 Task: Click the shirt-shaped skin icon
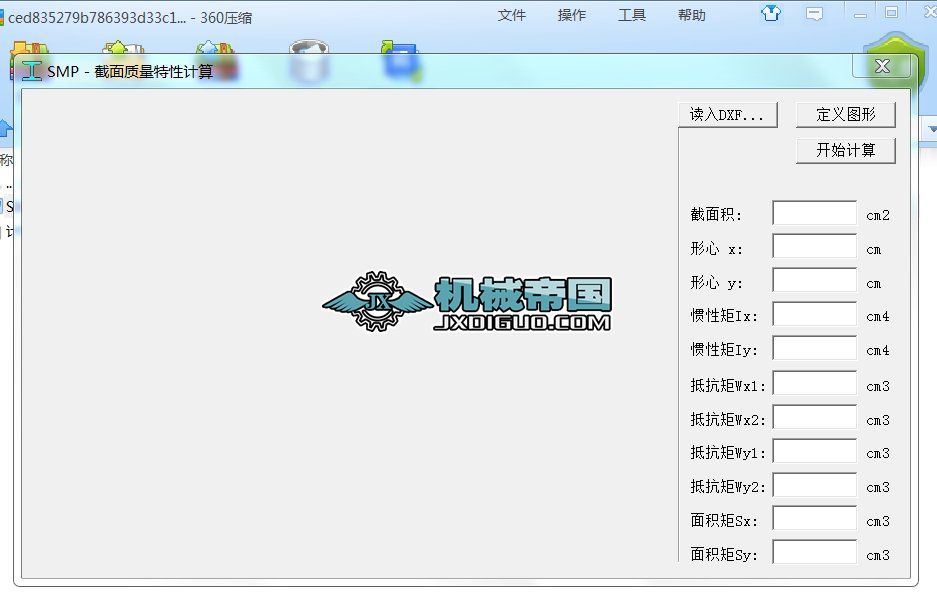coord(770,14)
